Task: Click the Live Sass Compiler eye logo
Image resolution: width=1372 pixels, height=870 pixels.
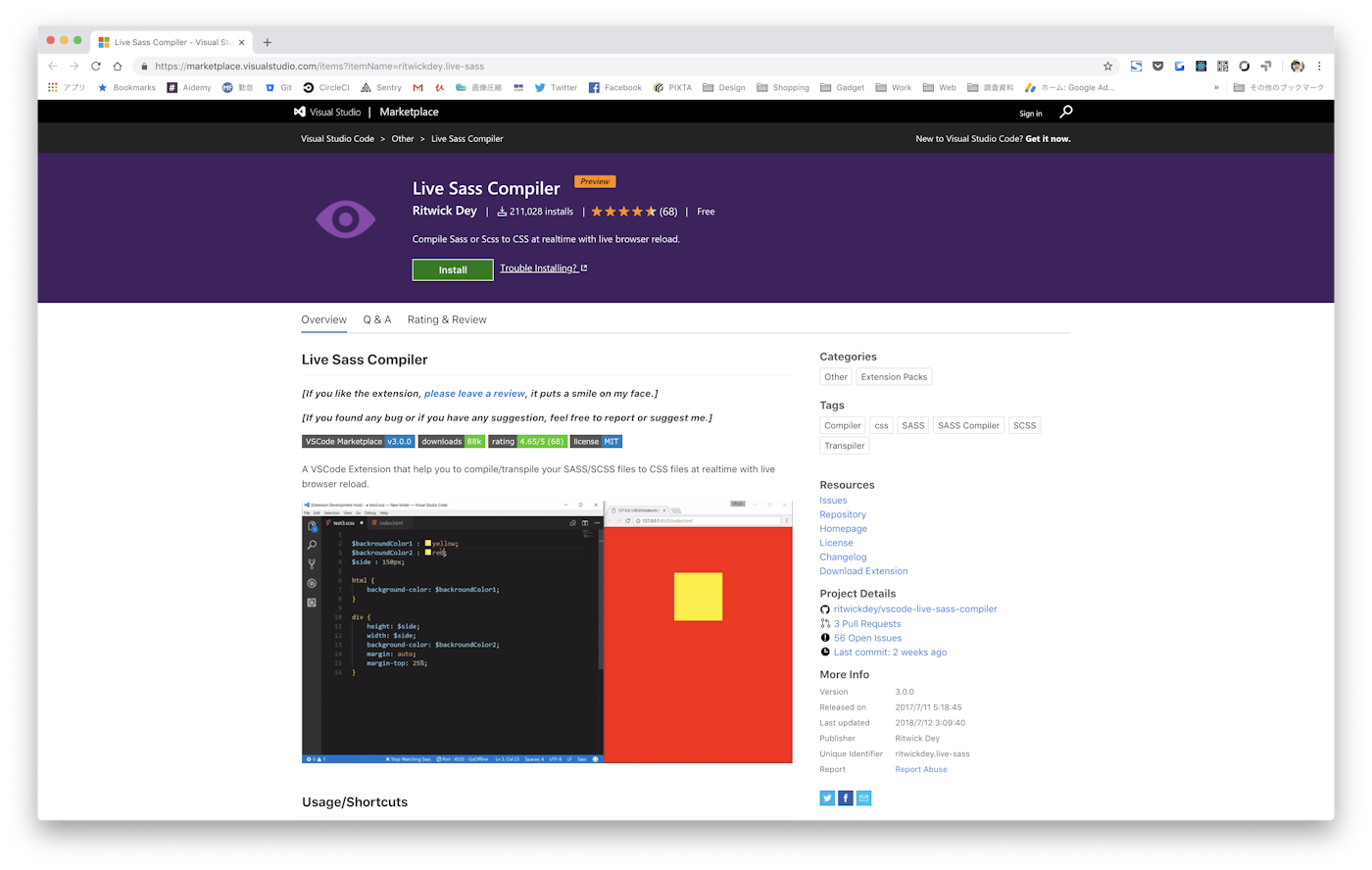Action: pyautogui.click(x=345, y=219)
